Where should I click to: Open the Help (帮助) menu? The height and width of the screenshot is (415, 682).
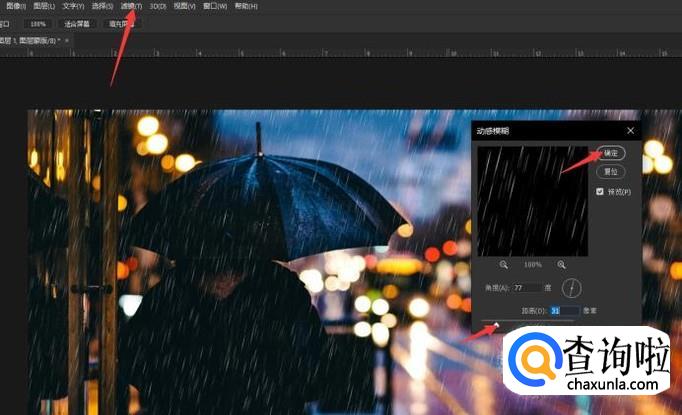click(x=245, y=6)
